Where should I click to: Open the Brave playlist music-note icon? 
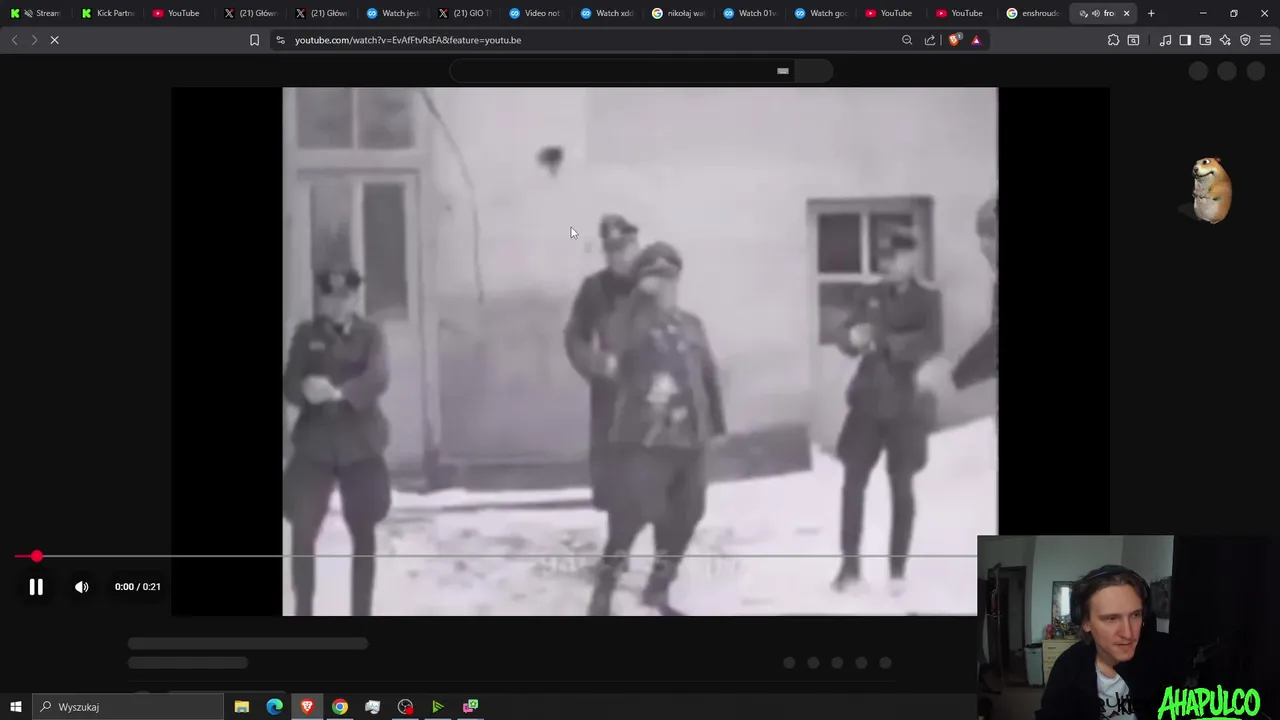(1165, 40)
